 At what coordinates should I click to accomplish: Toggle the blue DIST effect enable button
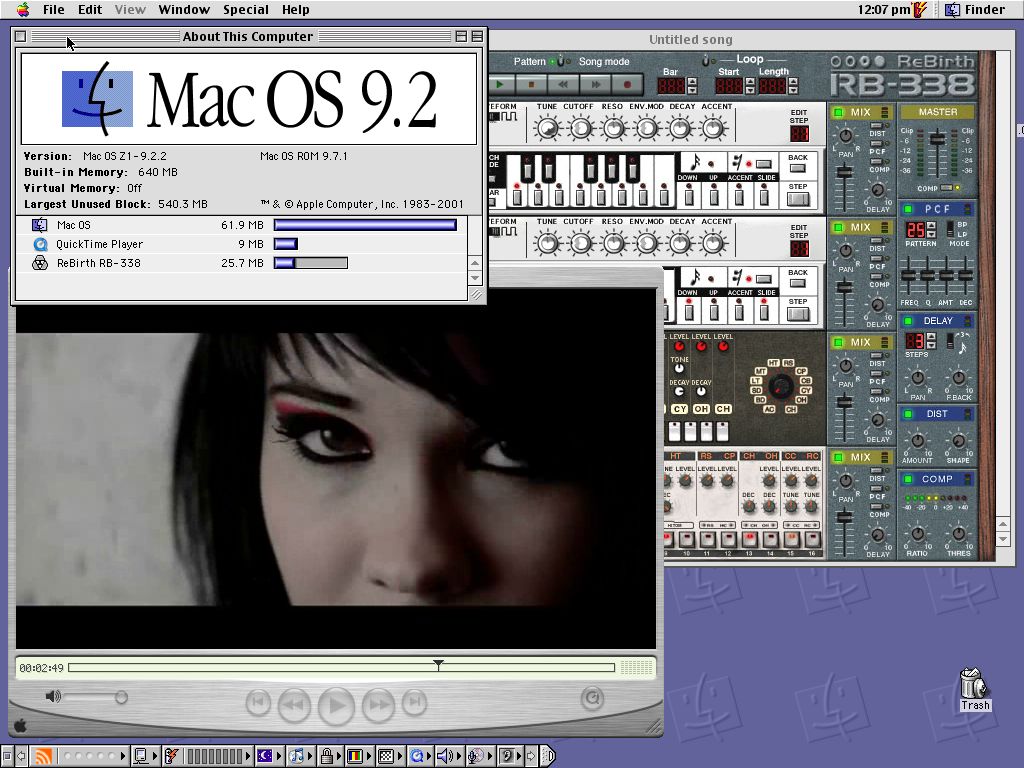point(908,413)
